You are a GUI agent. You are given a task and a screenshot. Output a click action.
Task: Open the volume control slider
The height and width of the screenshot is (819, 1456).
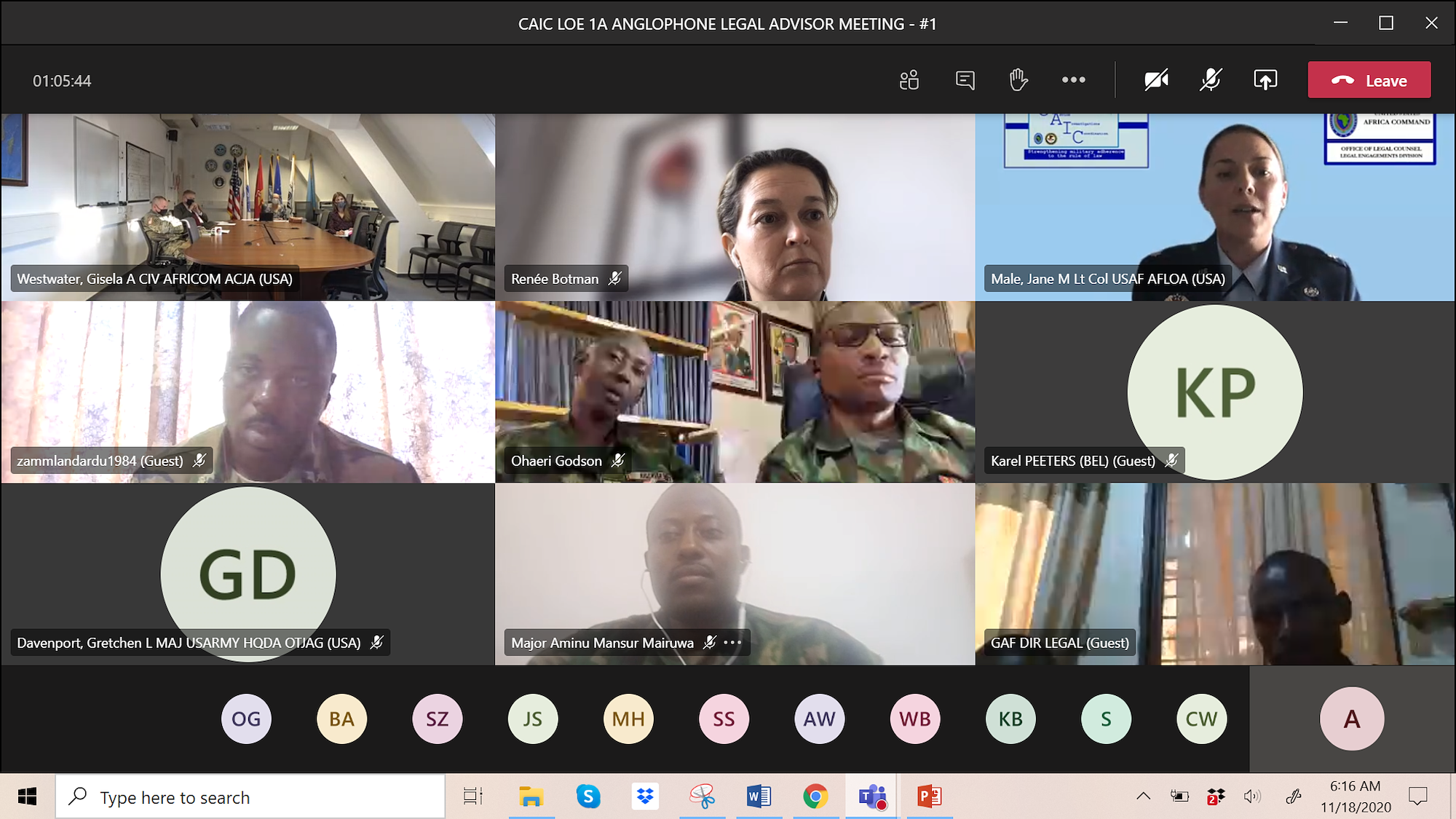(x=1254, y=796)
